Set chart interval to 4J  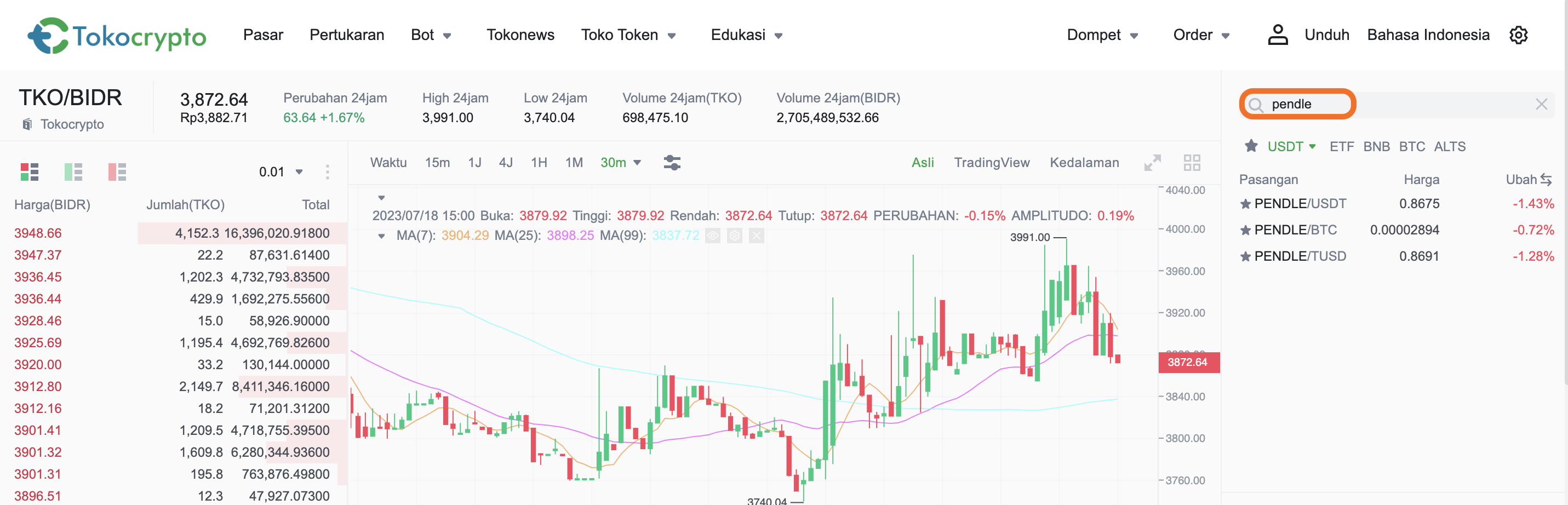coord(505,163)
